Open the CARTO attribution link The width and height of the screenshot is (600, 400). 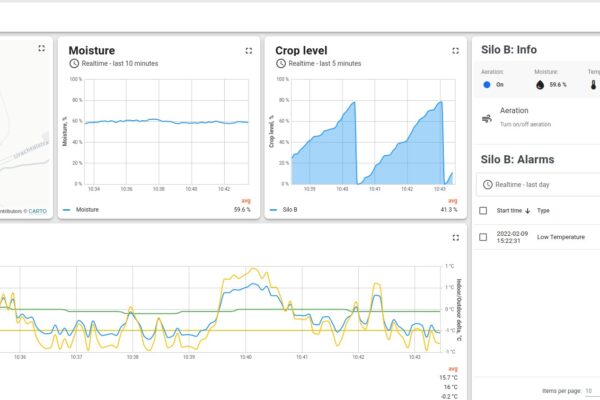(x=37, y=211)
